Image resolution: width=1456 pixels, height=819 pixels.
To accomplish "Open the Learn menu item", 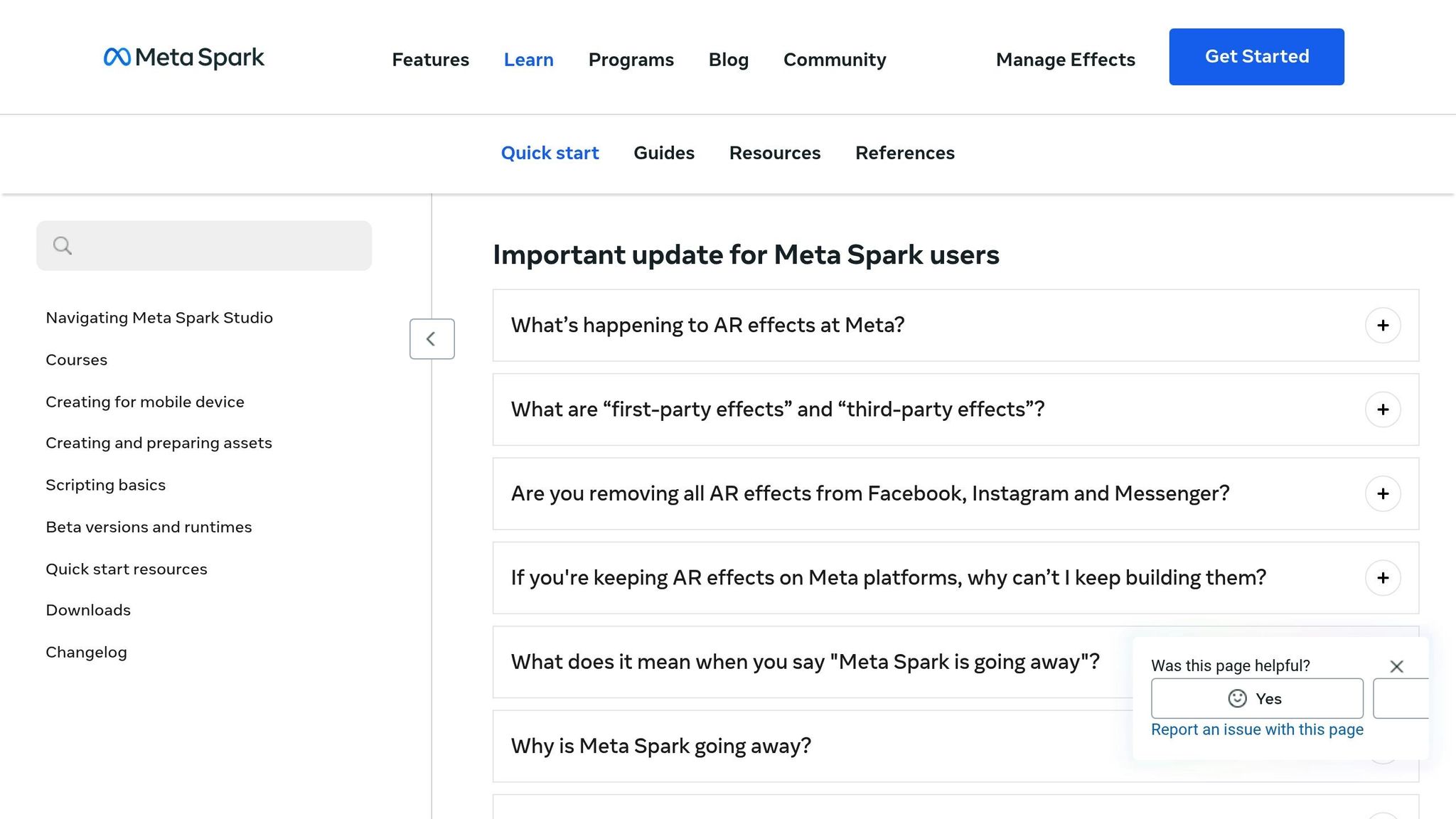I will [x=528, y=60].
